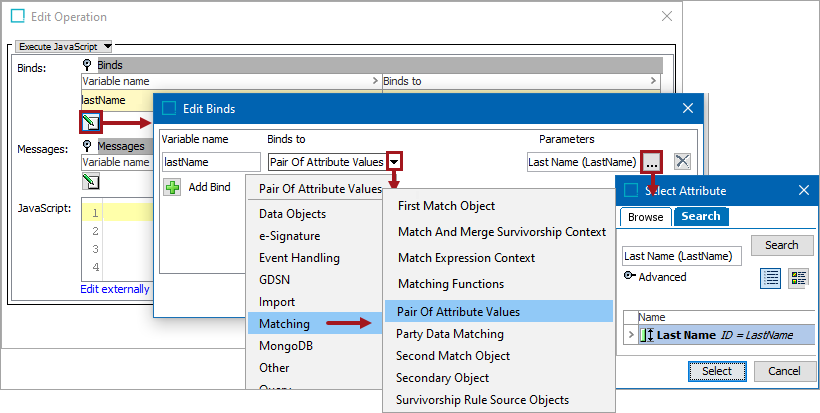The width and height of the screenshot is (820, 413).
Task: Open the Binds to dropdown arrow
Action: [x=396, y=161]
